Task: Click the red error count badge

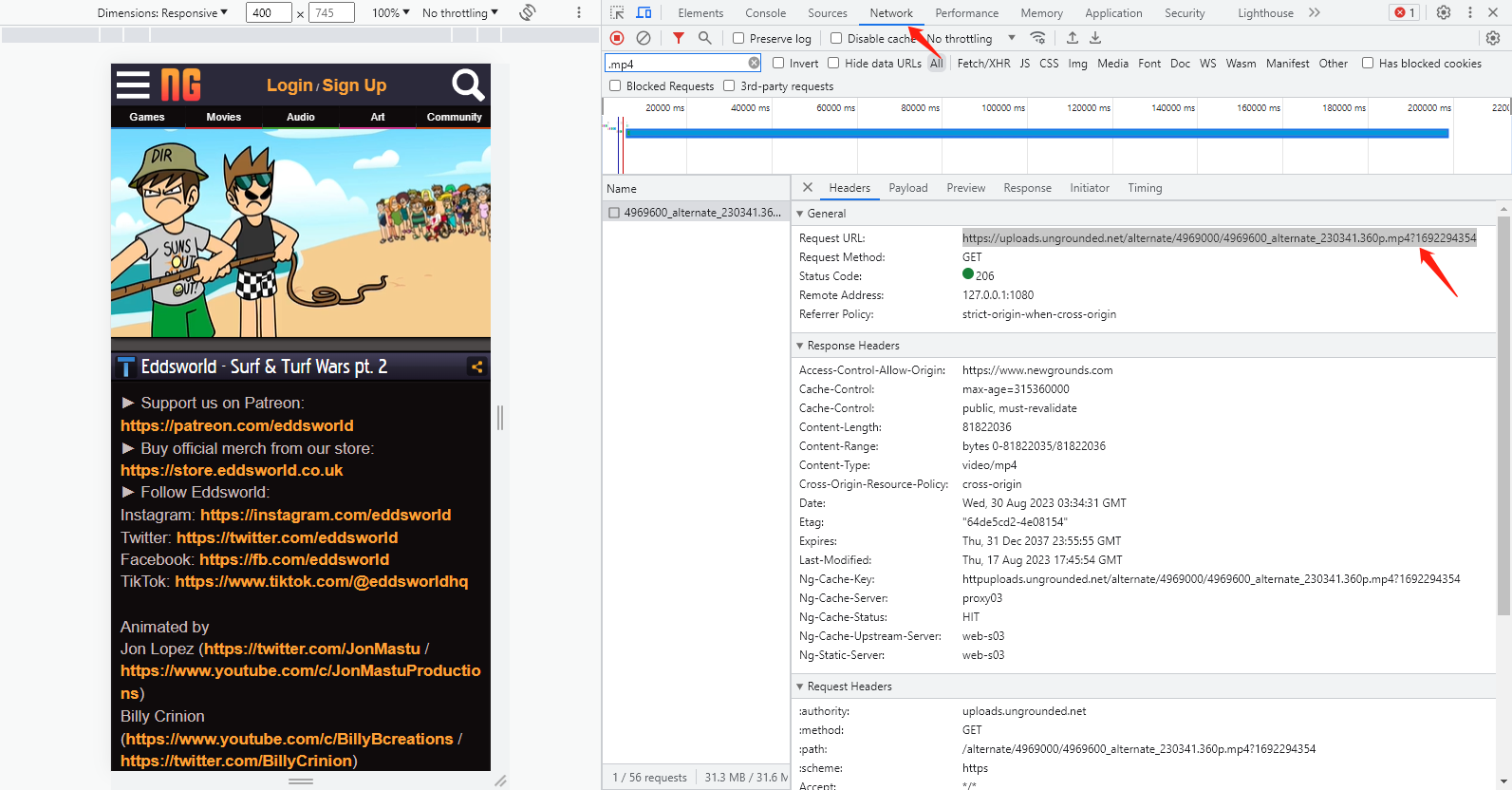Action: coord(1405,12)
